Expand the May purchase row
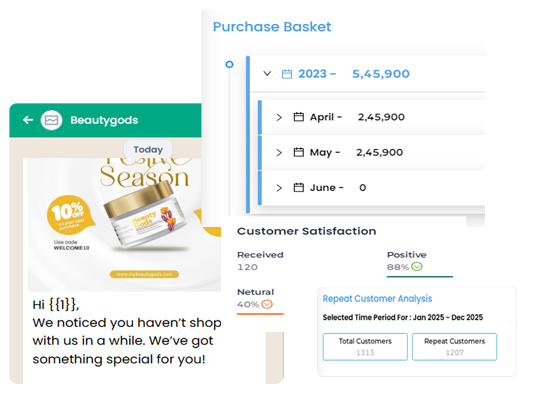 (x=279, y=153)
